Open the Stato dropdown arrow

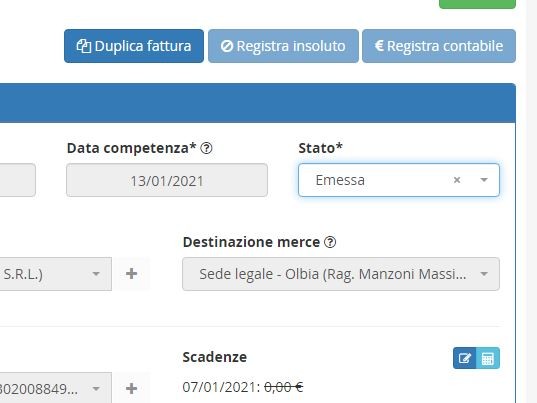[484, 180]
